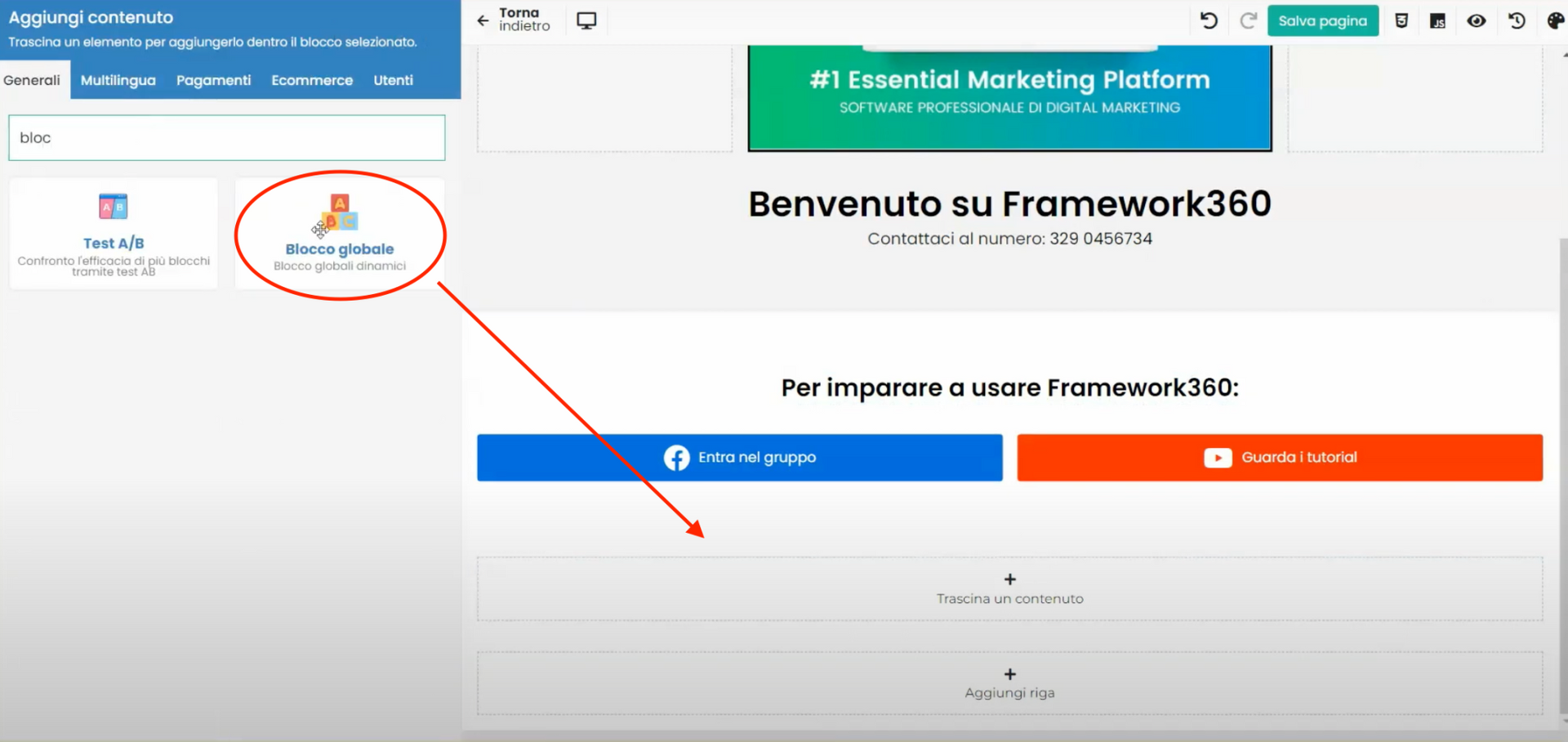Click the SOFTWARE PROFESSIONALE DI DIGITAL MARKETING subtitle
Screen dimensions: 1568x742
1010,107
